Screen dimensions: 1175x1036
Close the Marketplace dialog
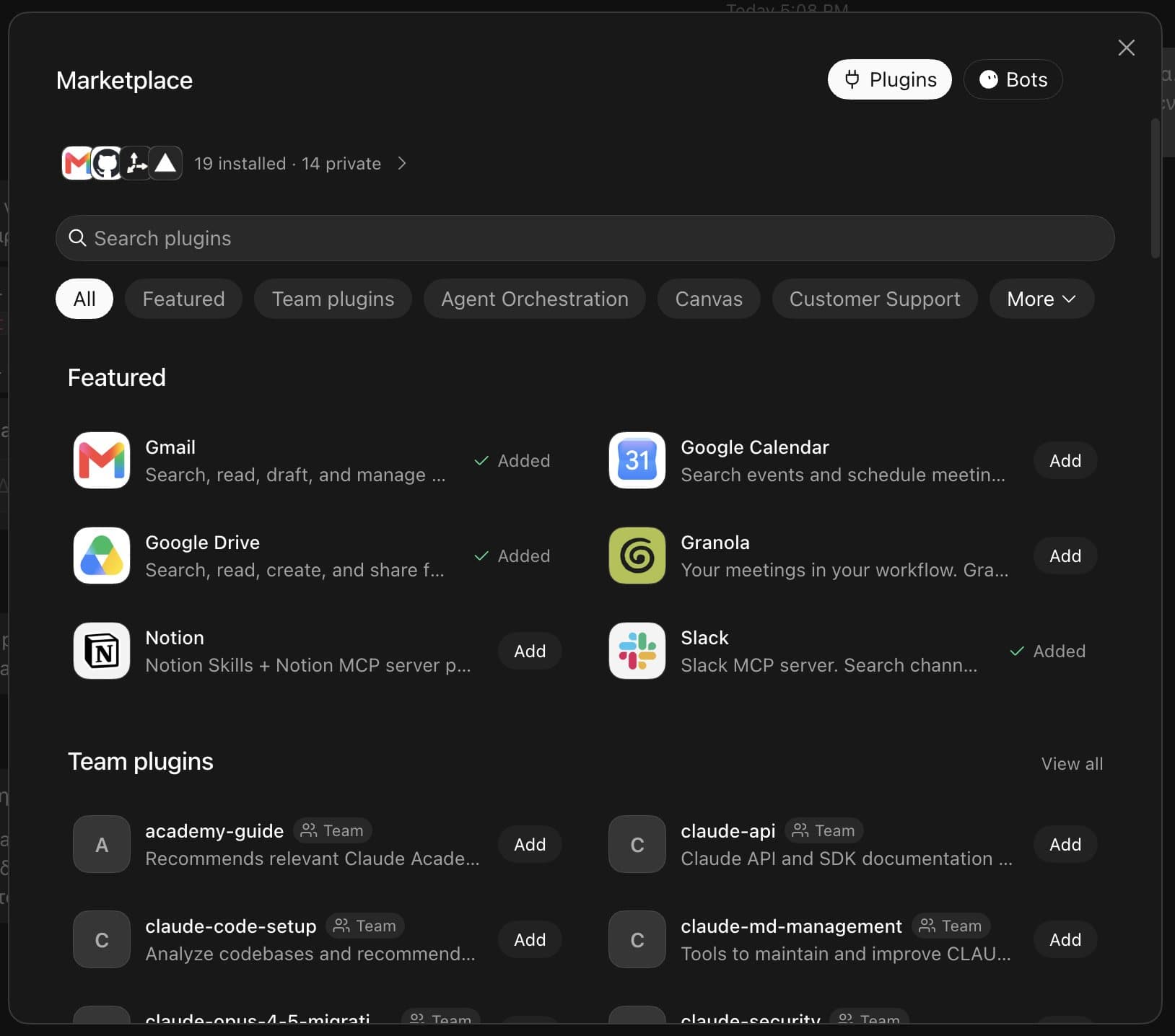tap(1126, 48)
